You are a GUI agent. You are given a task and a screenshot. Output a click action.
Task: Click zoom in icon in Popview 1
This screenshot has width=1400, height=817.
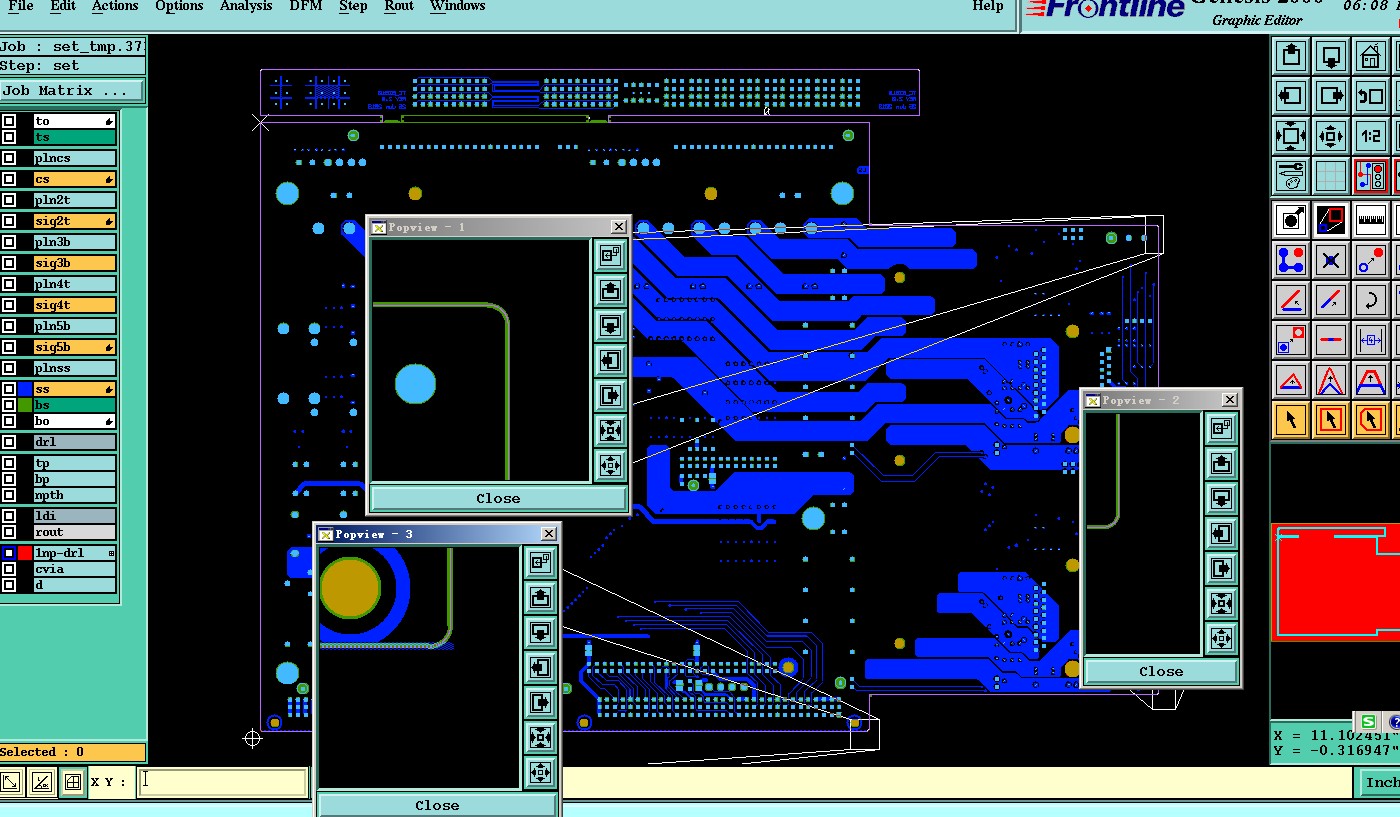(x=610, y=431)
